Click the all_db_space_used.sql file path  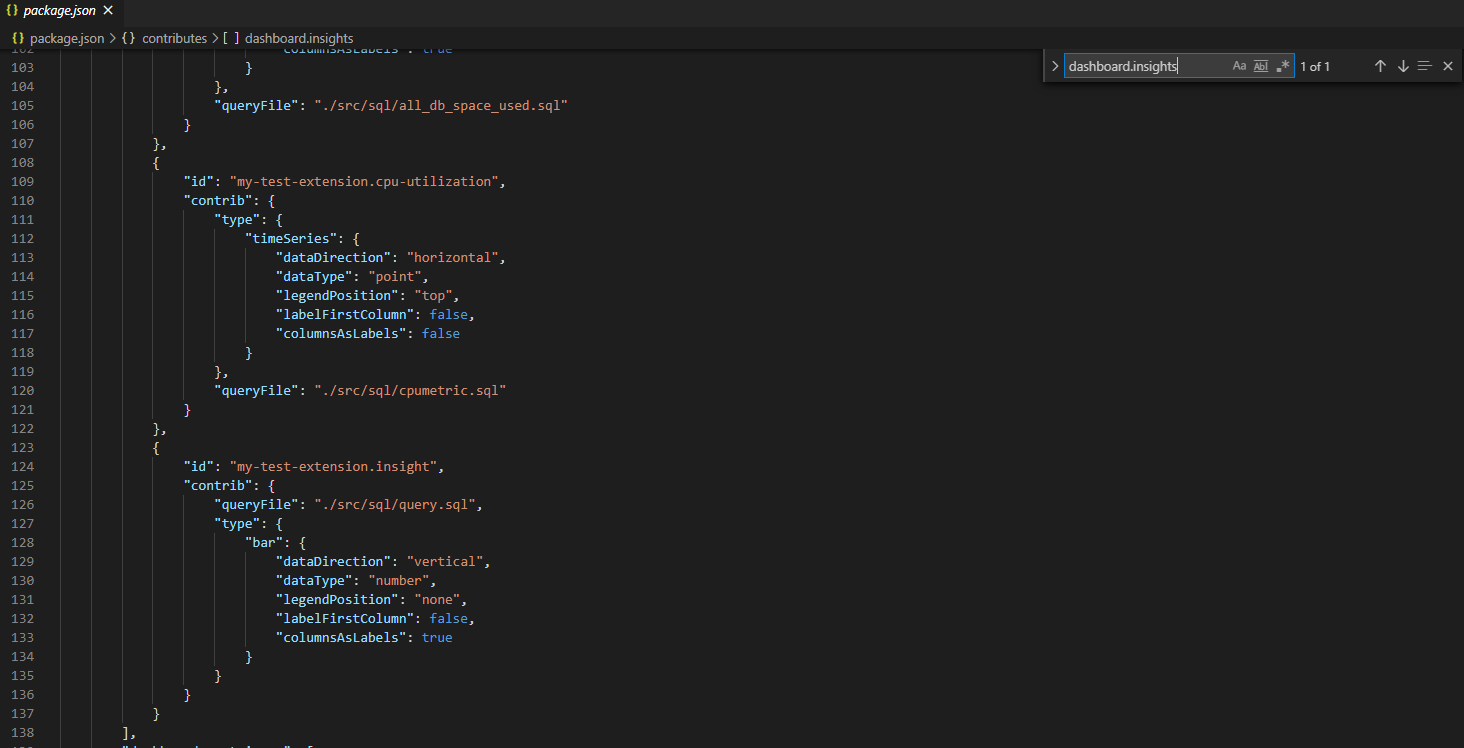coord(440,105)
